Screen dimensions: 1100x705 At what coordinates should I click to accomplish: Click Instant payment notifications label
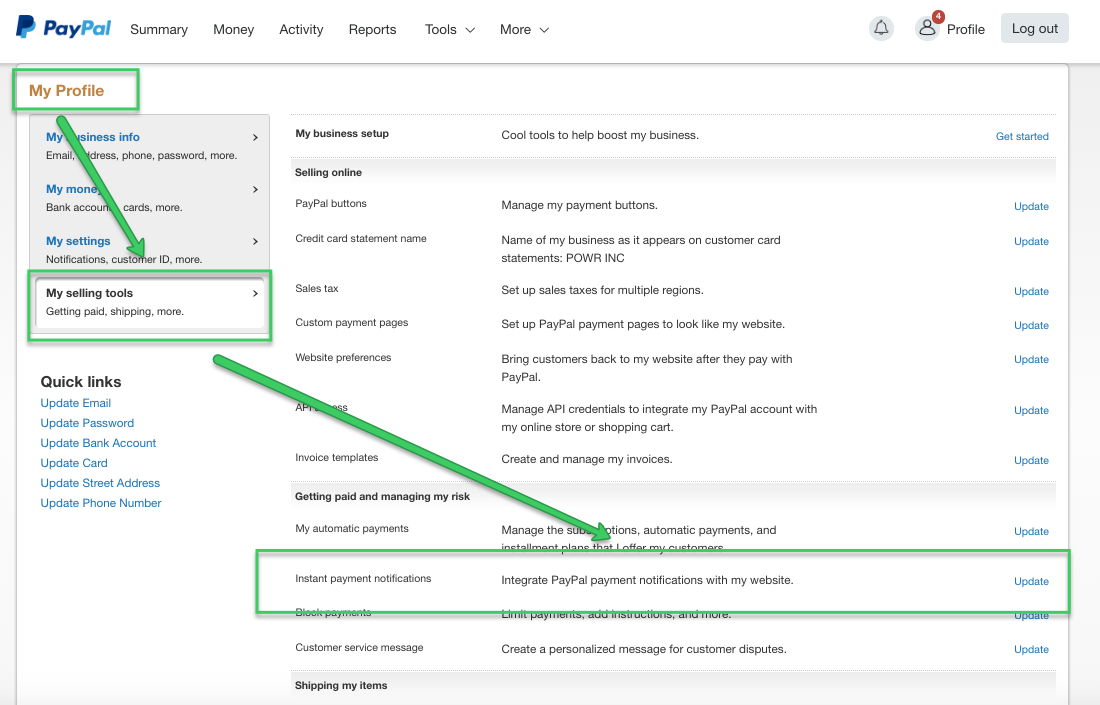click(363, 579)
